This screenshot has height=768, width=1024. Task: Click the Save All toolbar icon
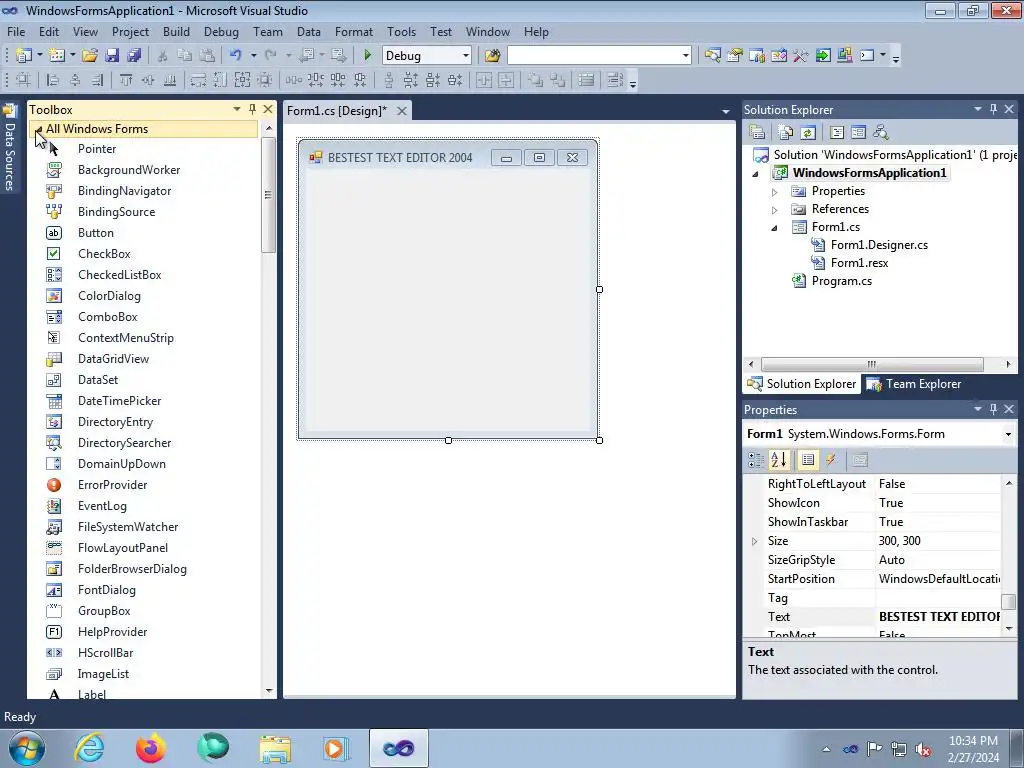pos(134,56)
